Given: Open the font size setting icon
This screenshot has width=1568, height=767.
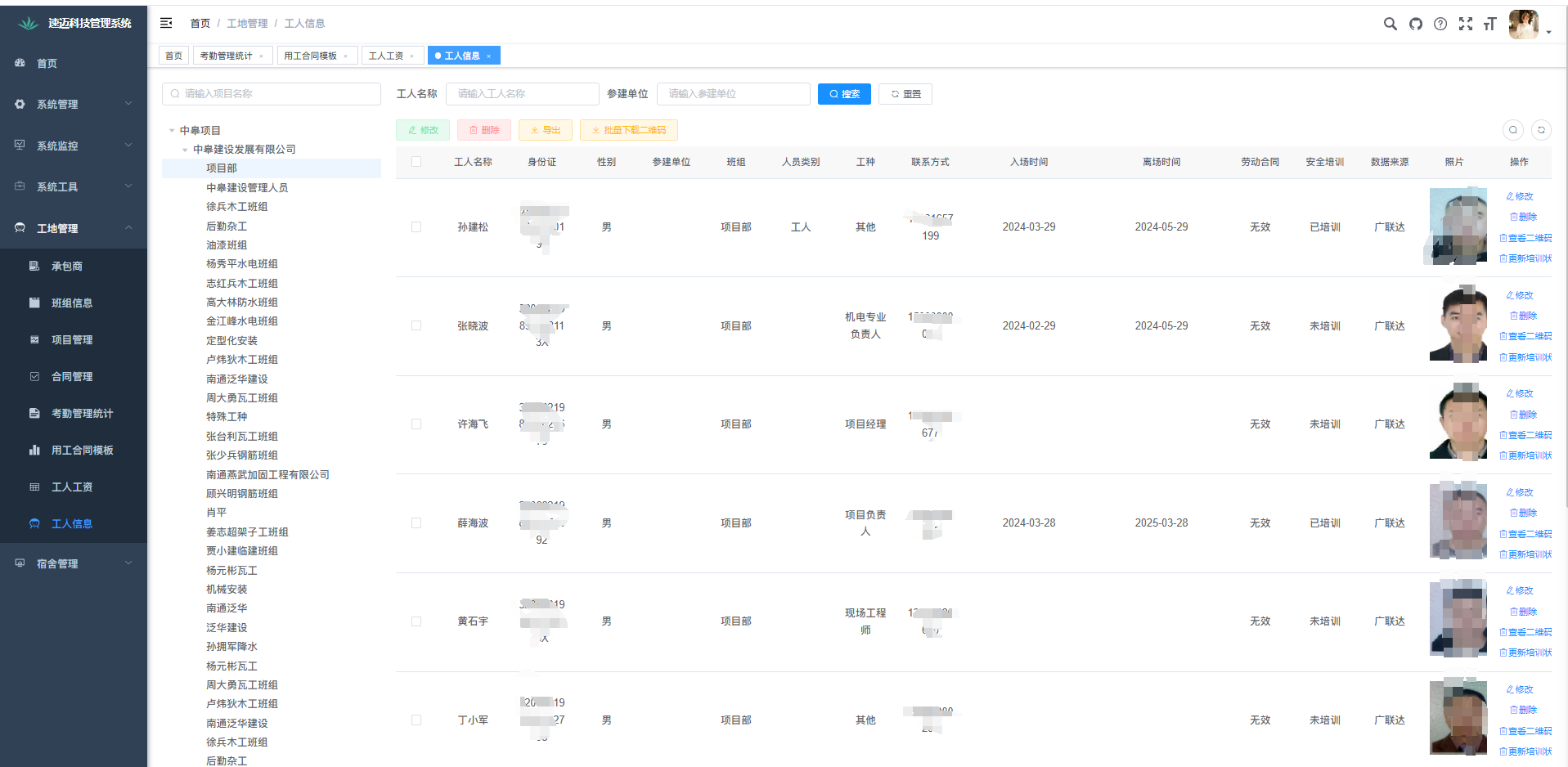Looking at the screenshot, I should pos(1489,24).
